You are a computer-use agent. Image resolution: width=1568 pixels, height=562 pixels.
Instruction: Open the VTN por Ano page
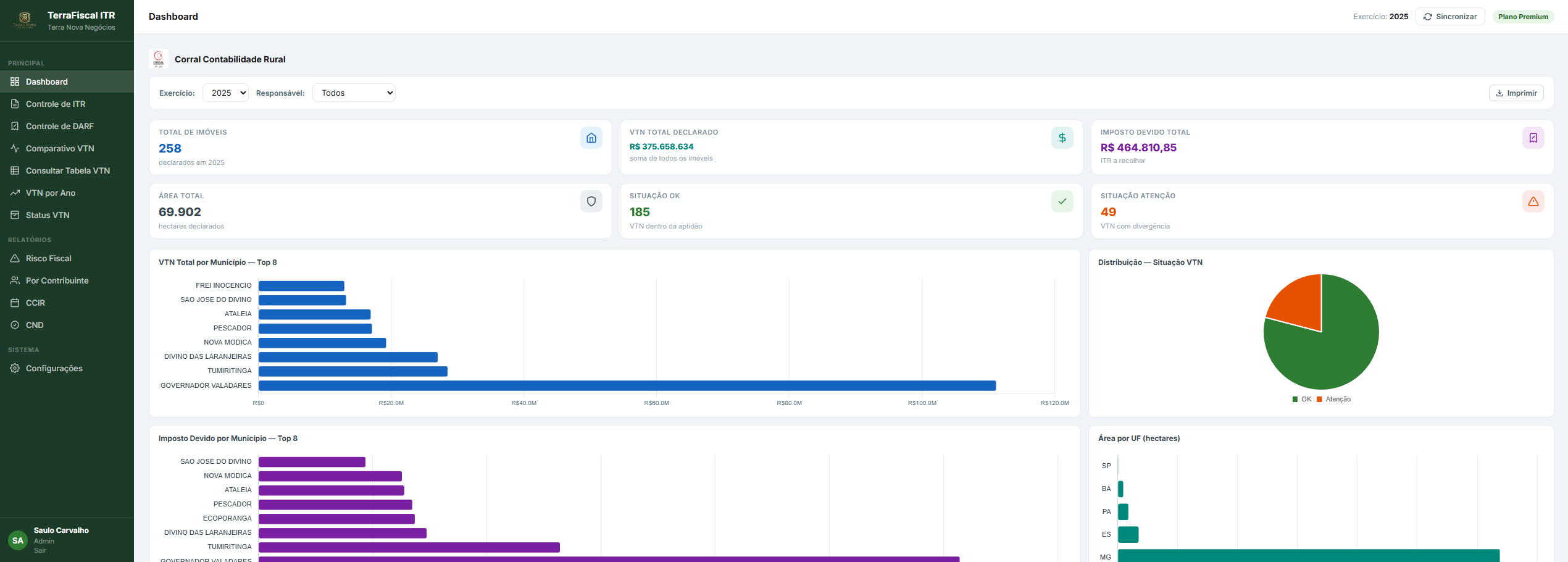pyautogui.click(x=67, y=193)
